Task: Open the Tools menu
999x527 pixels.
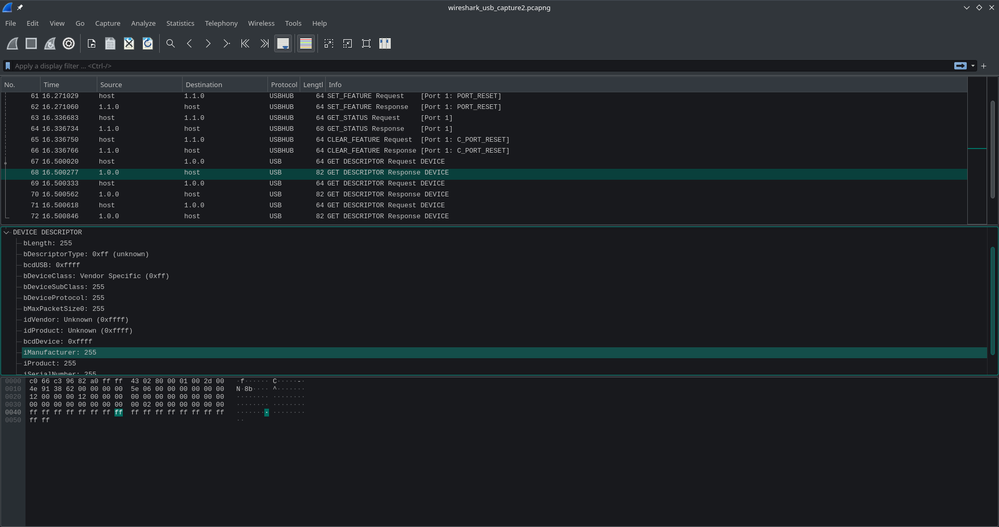Action: [293, 23]
